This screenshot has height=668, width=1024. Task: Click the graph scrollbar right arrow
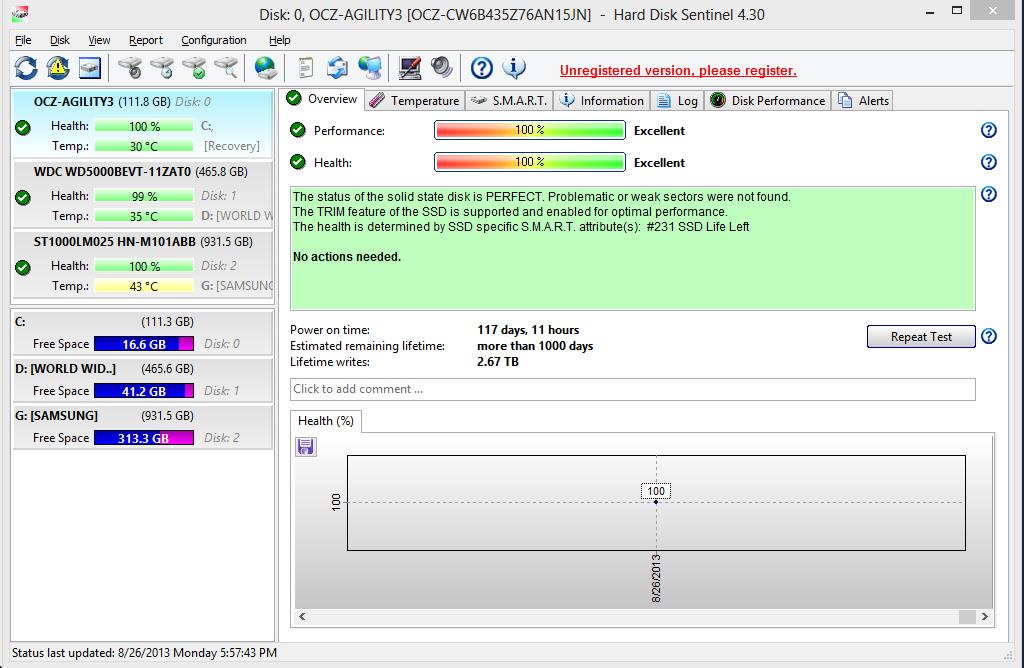(984, 616)
